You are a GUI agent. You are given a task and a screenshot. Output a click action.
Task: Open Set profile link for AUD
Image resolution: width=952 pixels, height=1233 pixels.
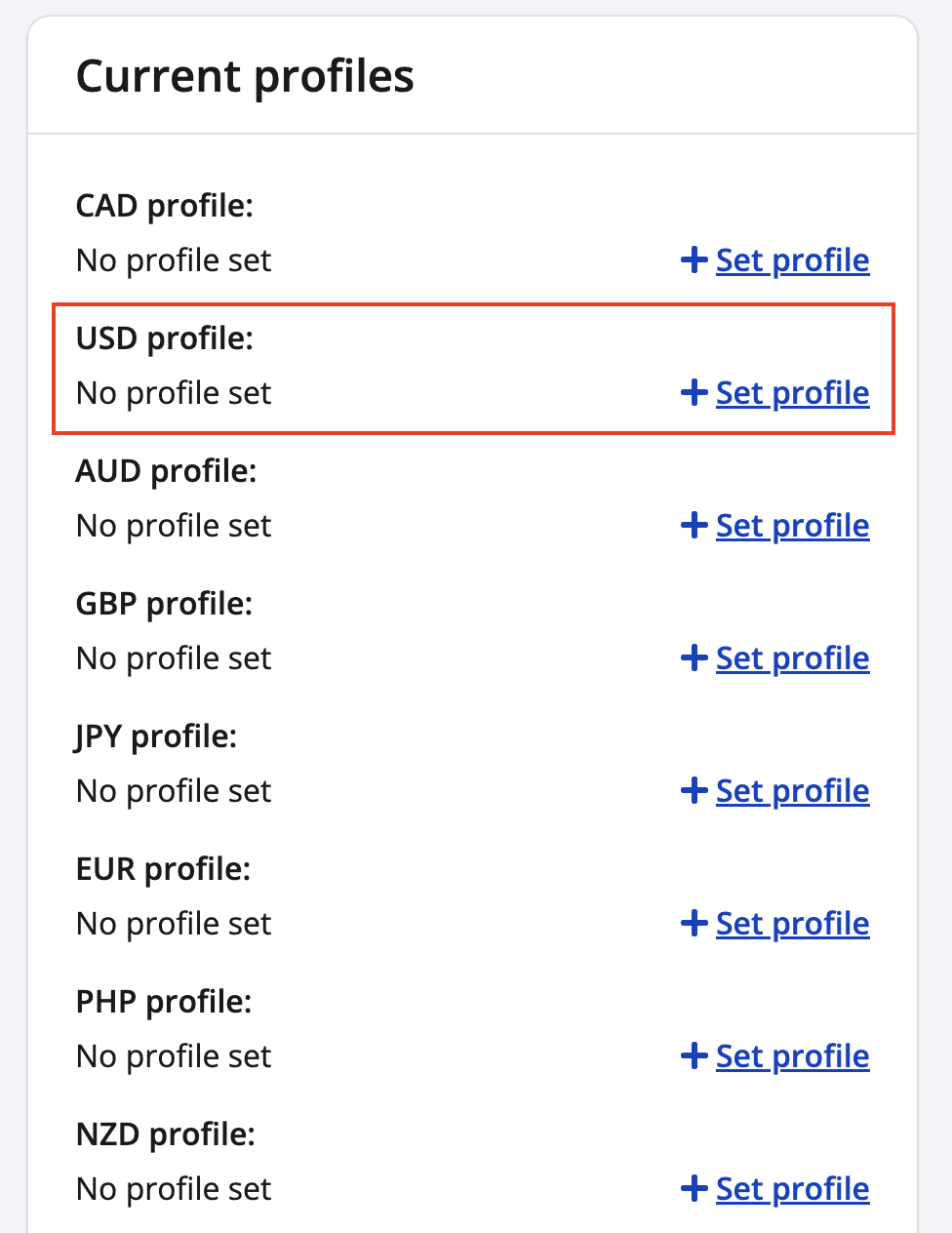click(x=792, y=526)
